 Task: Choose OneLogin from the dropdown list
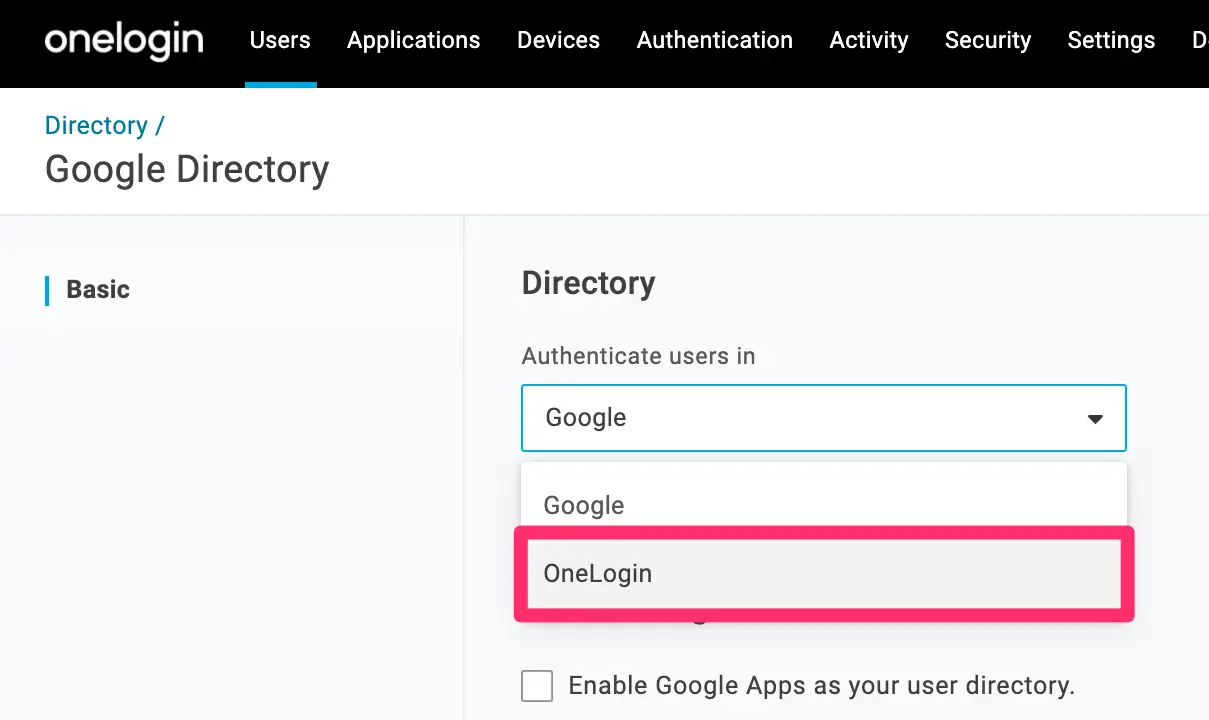tap(824, 574)
